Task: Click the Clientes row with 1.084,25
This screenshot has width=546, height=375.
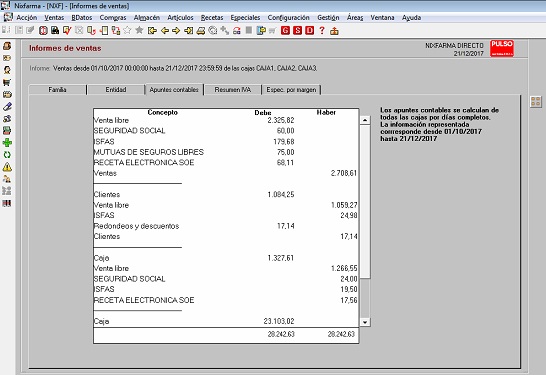Action: [x=226, y=194]
